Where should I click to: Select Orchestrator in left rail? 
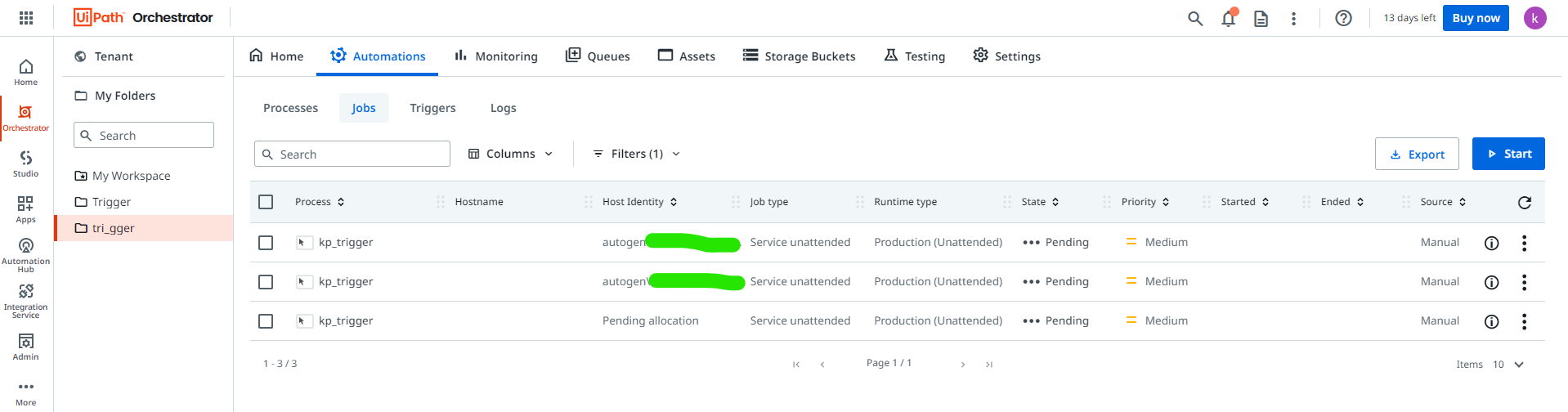26,119
